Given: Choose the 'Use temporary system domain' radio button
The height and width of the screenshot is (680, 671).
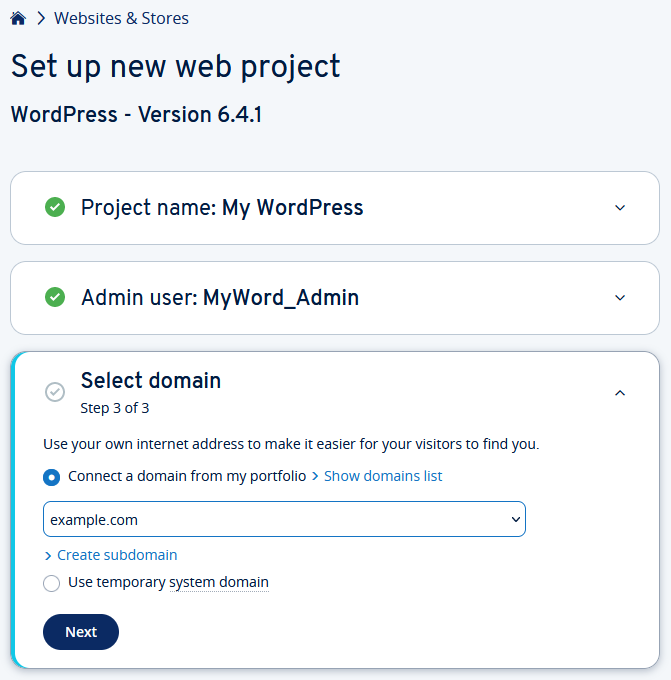Looking at the screenshot, I should 52,583.
